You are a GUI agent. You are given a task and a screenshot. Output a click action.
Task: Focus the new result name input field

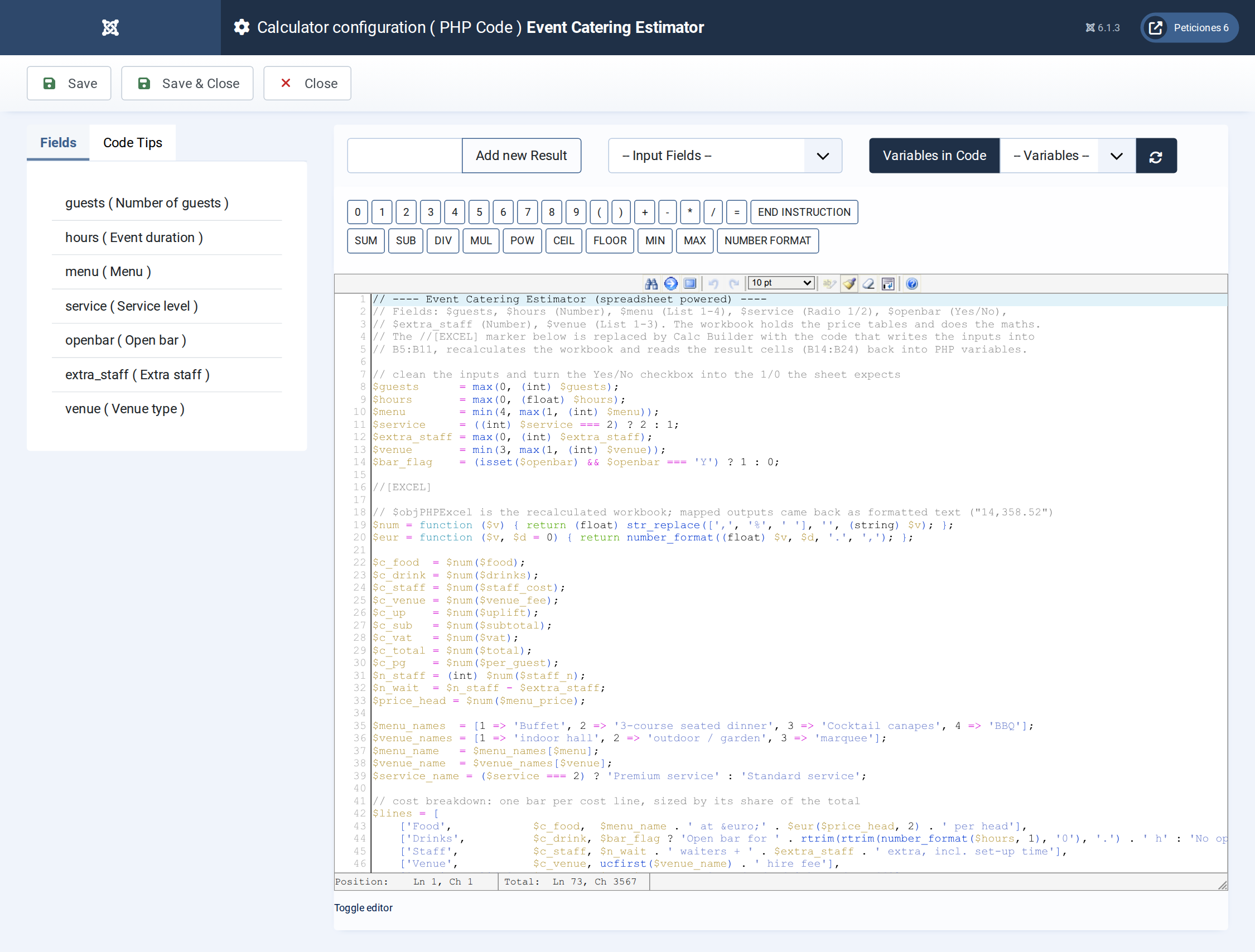coord(404,156)
